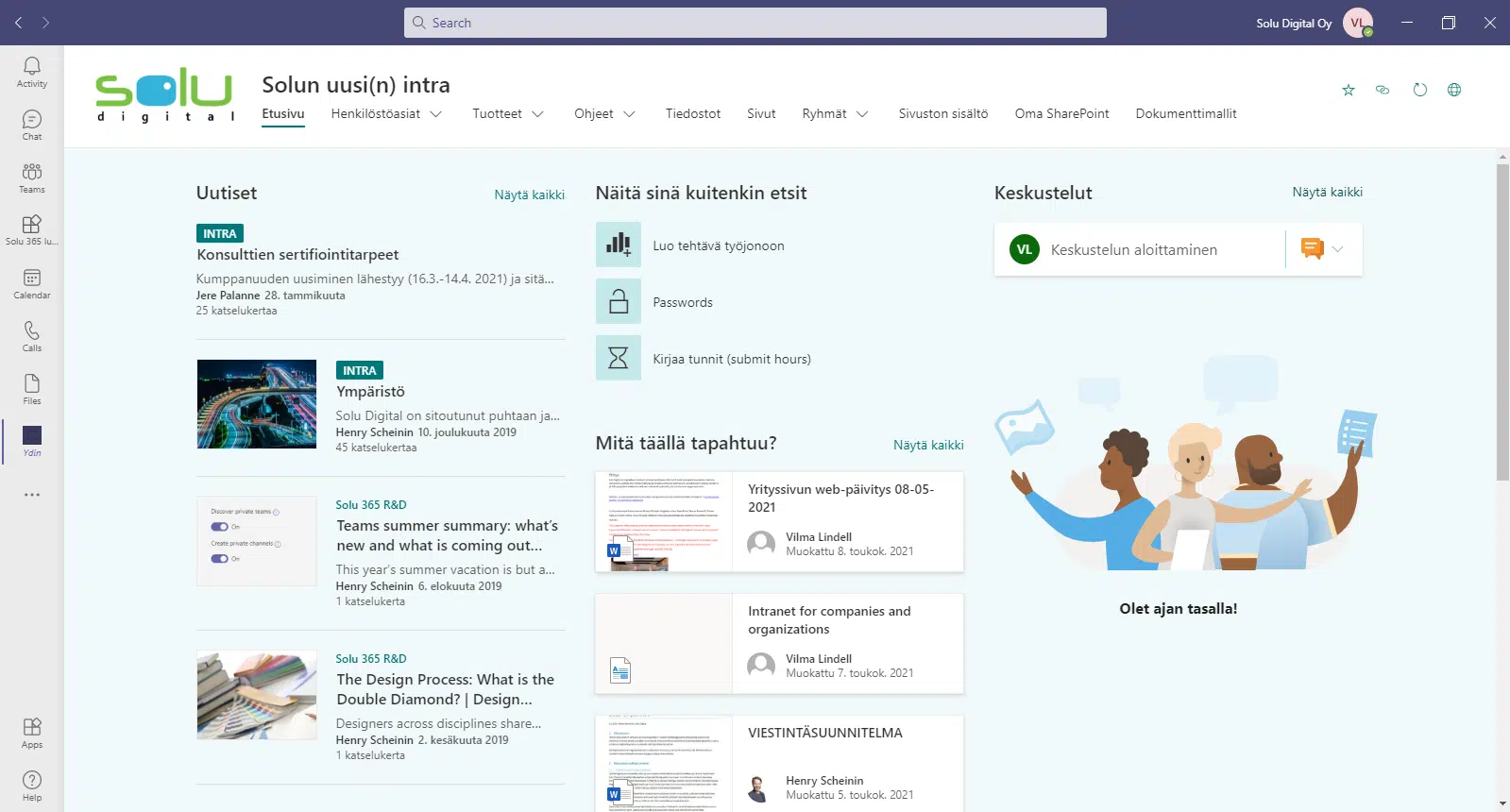Click Näytä kaikki link beside Uutiset
The image size is (1510, 812).
tap(529, 195)
